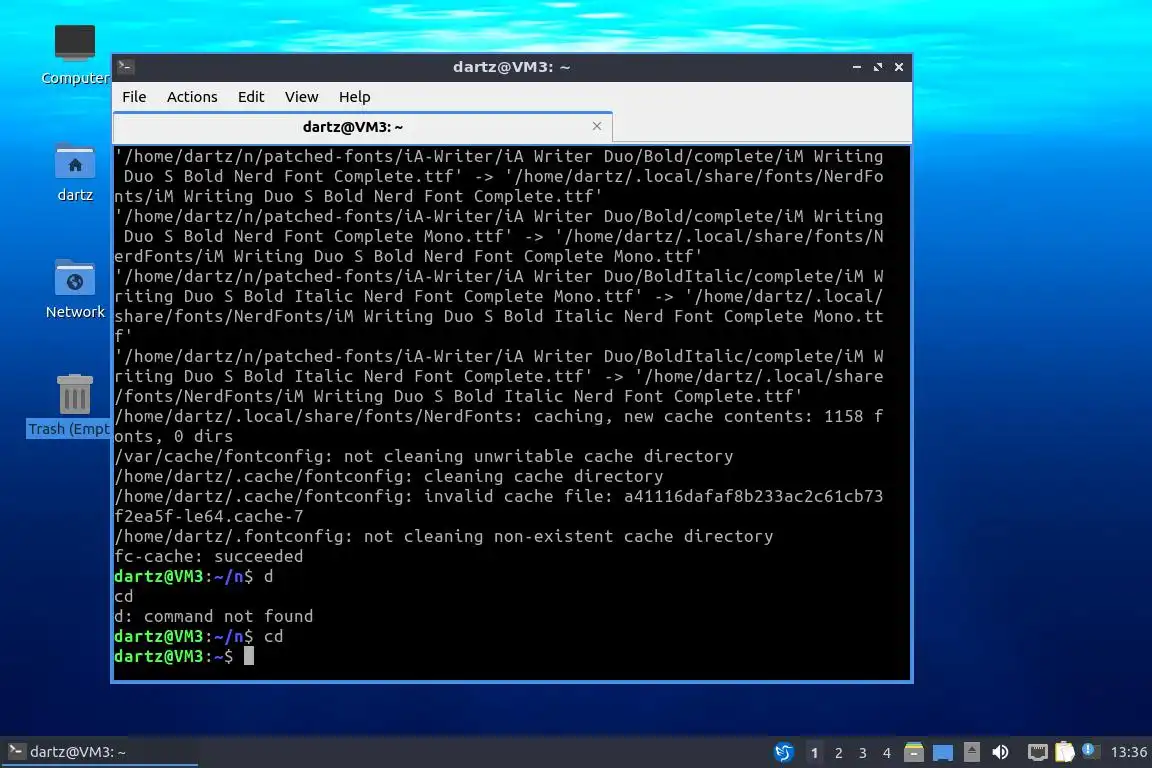Click the dartz@VM3 taskbar window button

point(99,752)
